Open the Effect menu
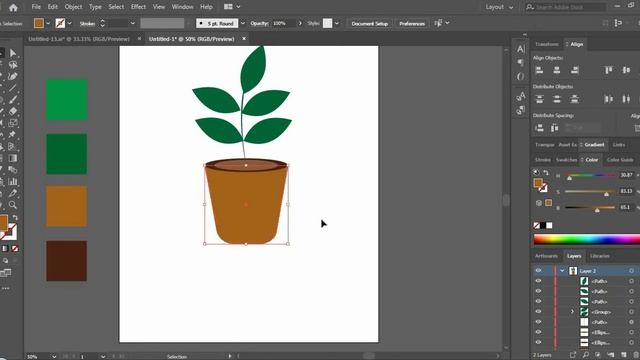 click(138, 7)
